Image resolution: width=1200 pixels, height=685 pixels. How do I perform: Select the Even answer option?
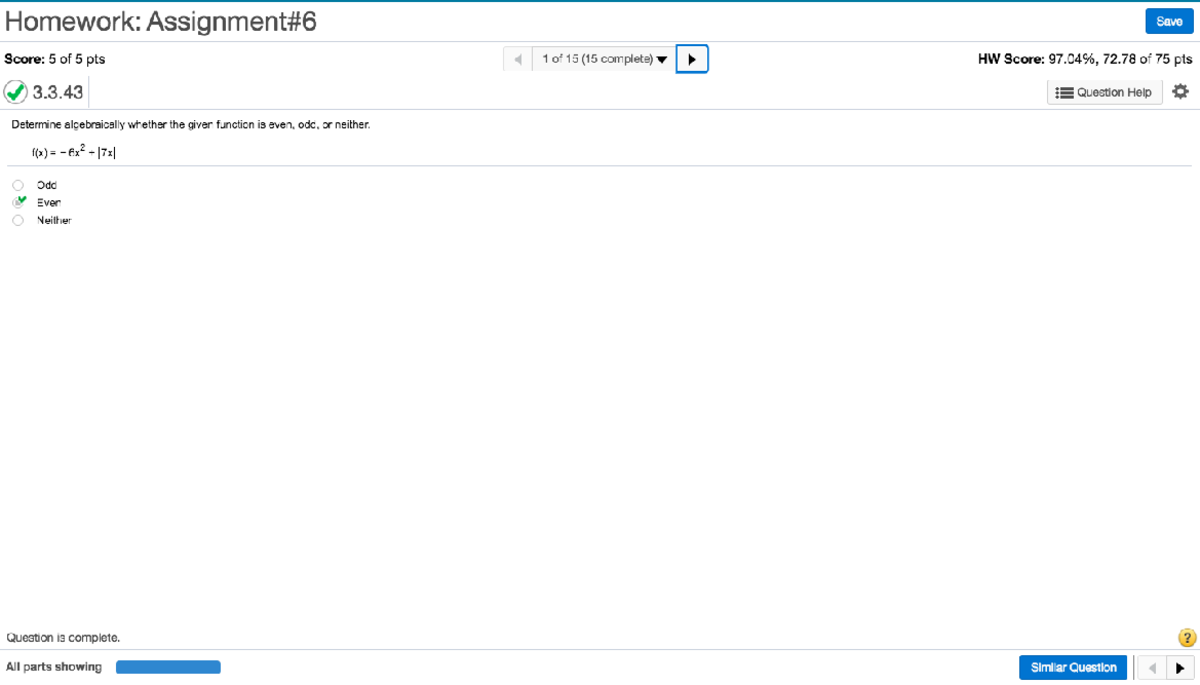(x=17, y=202)
